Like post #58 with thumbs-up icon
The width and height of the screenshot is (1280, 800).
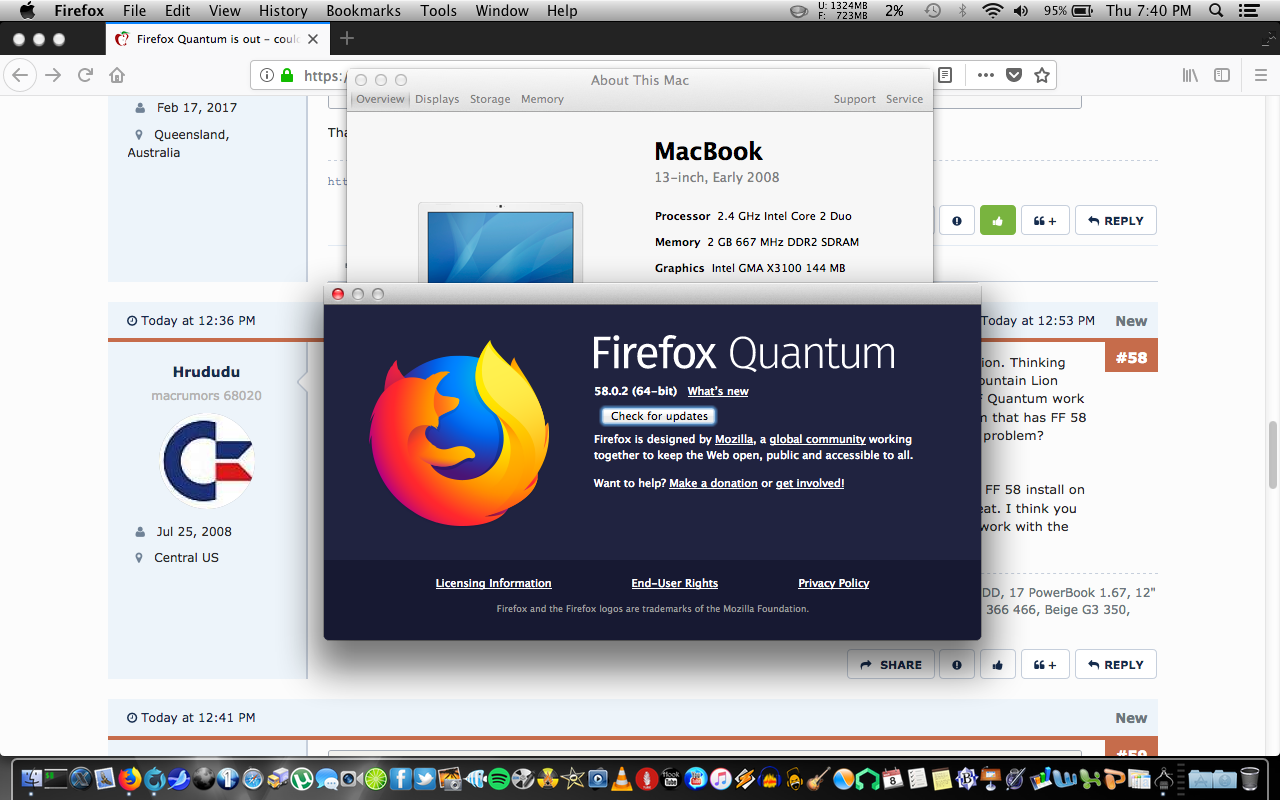997,665
